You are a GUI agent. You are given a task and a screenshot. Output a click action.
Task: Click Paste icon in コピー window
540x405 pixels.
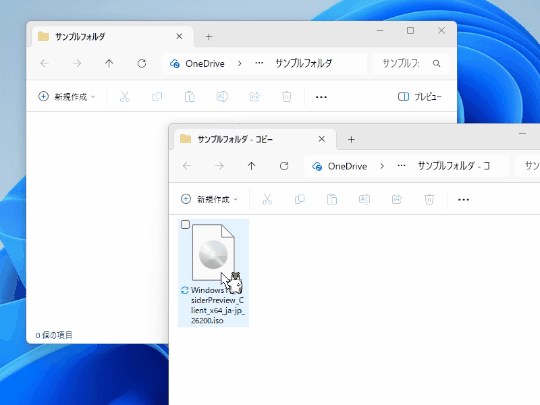tap(332, 199)
